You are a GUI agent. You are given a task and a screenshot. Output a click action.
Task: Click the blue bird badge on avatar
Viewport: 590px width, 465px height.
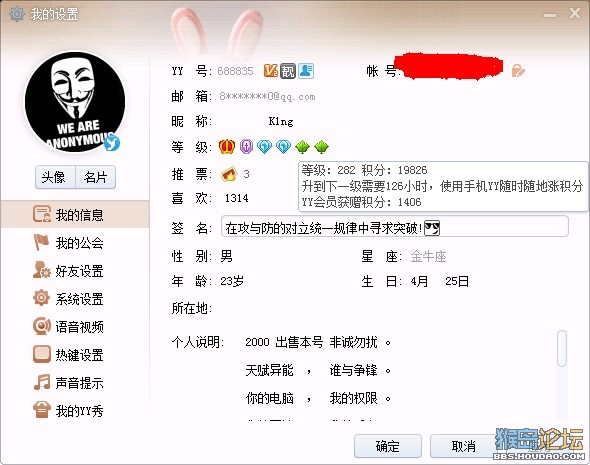[x=112, y=143]
